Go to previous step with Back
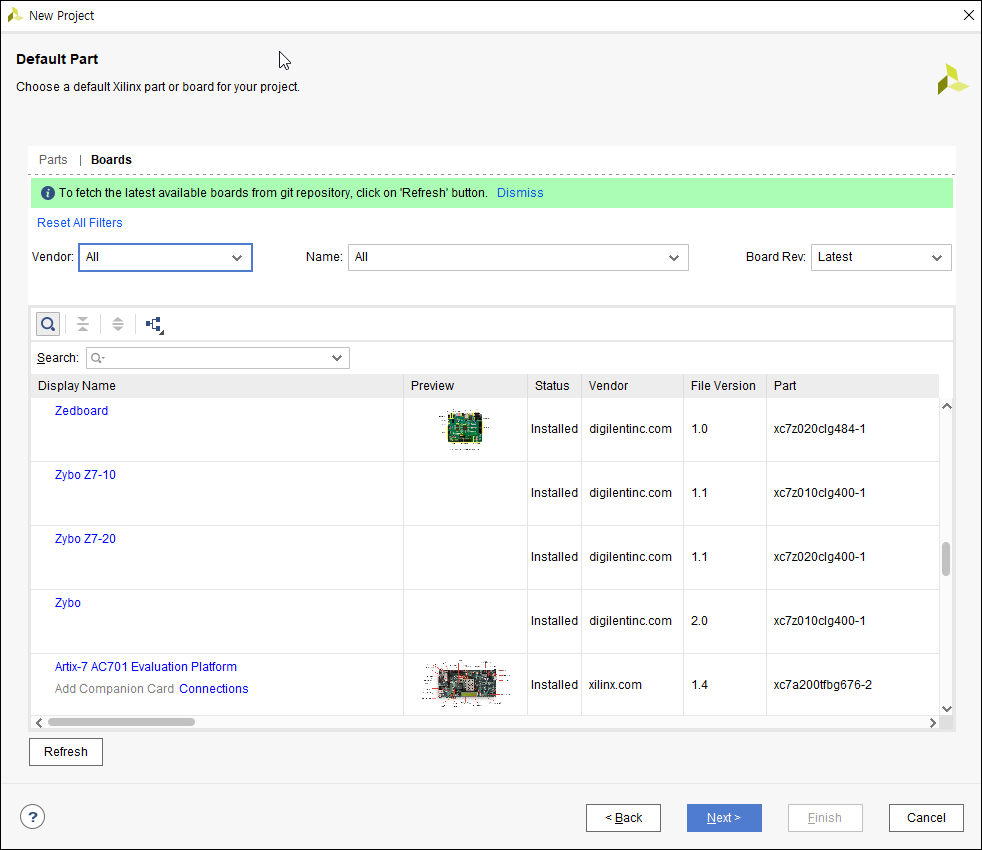 point(623,818)
